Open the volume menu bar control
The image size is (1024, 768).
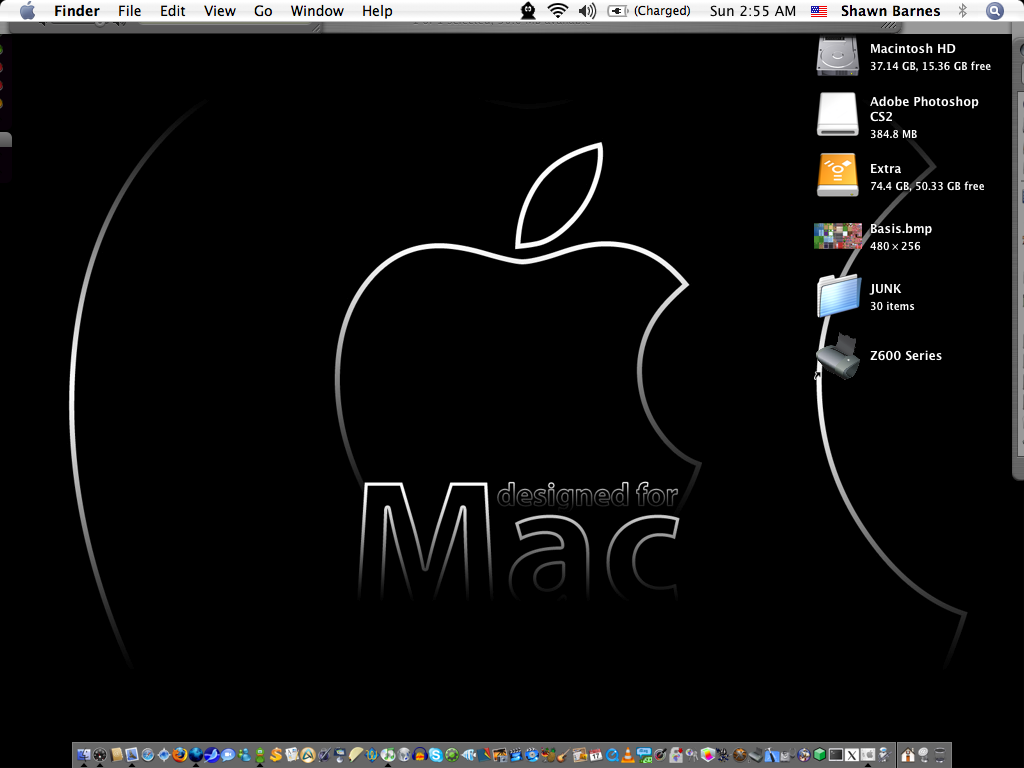pyautogui.click(x=587, y=10)
